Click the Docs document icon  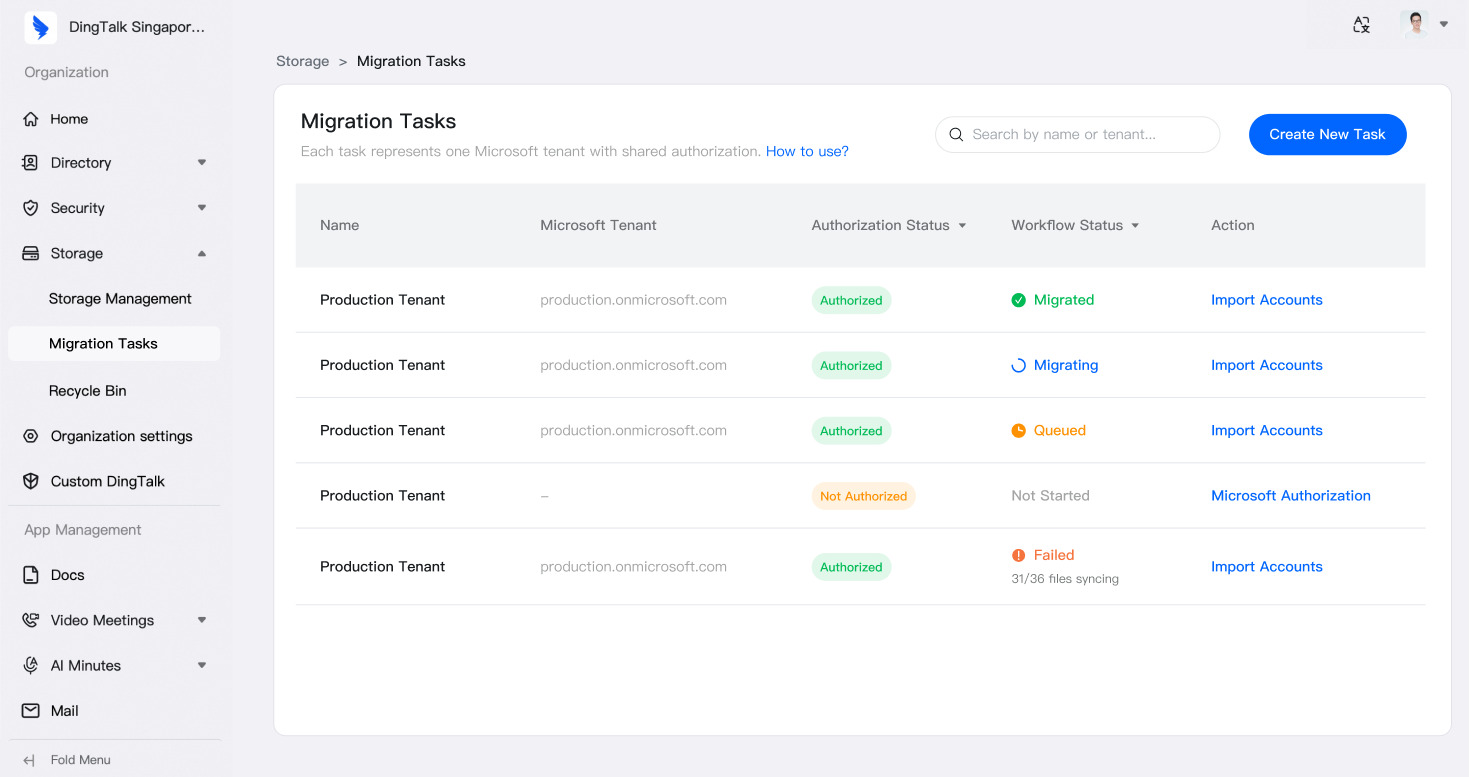[31, 575]
